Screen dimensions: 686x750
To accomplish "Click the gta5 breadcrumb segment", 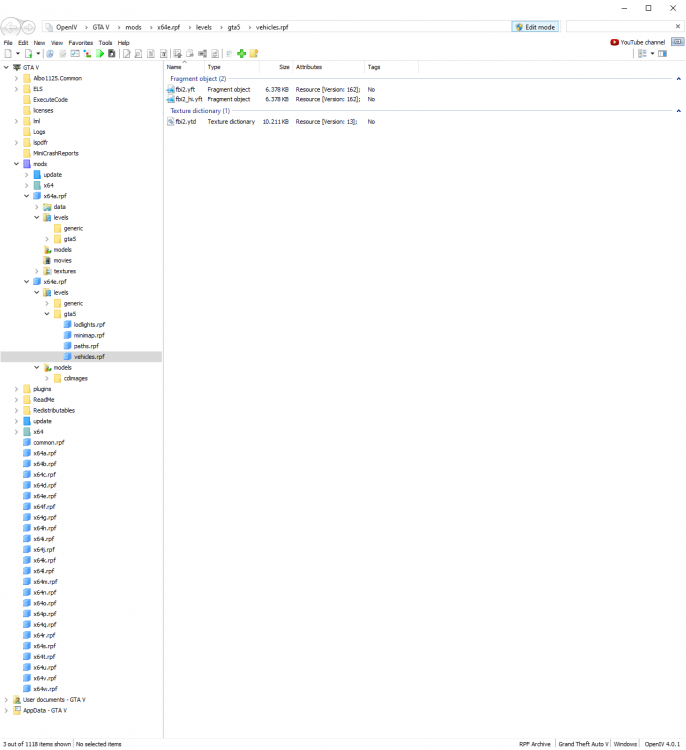I will click(x=234, y=27).
